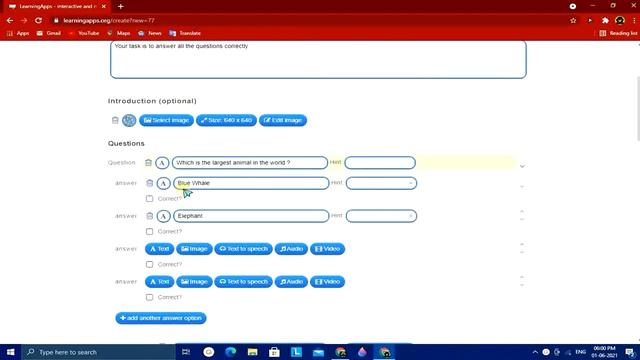Open the Chrome three-dot menu
Image resolution: width=640 pixels, height=360 pixels.
[x=634, y=20]
